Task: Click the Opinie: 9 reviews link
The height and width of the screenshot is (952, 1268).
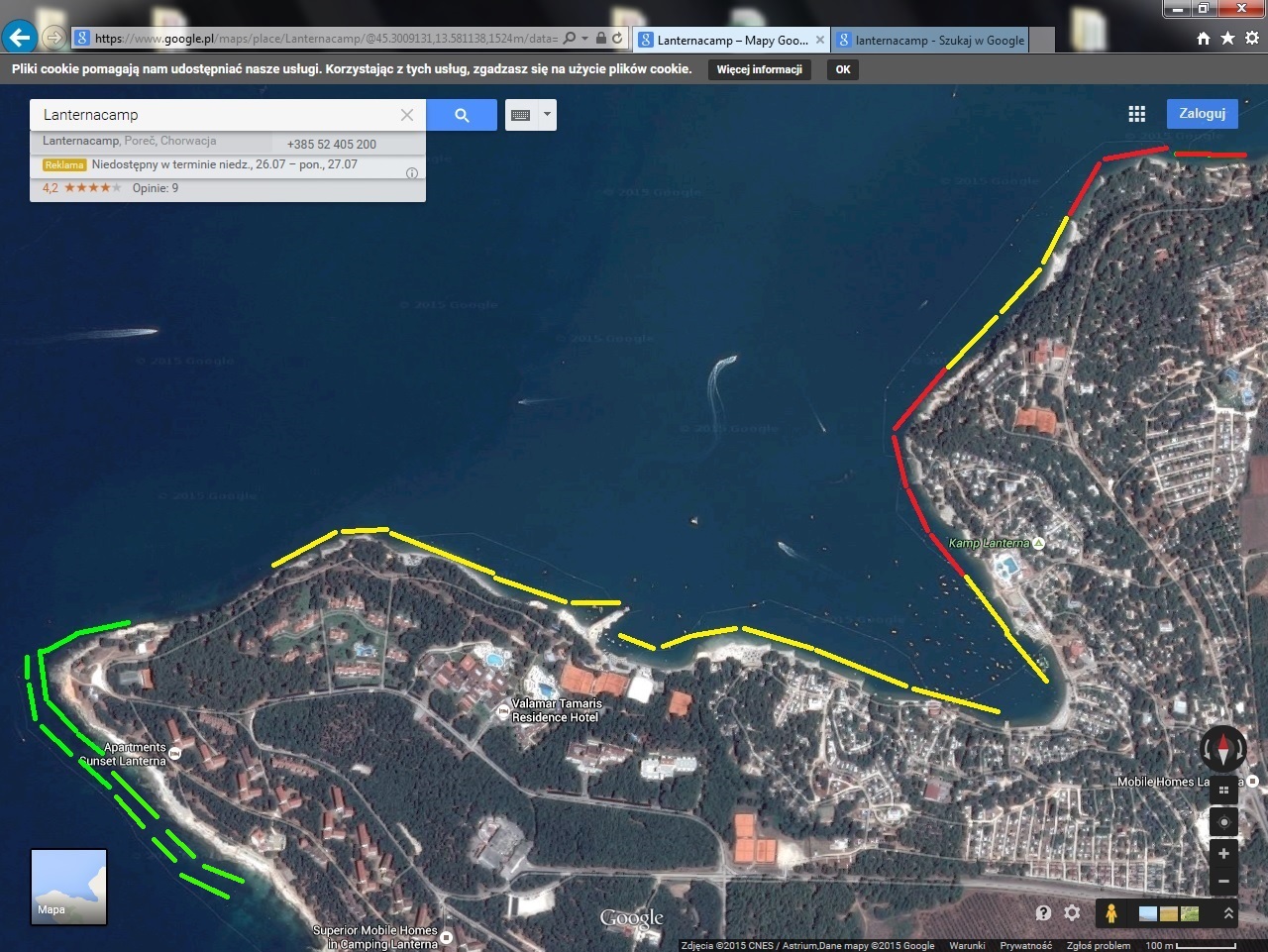Action: pos(156,188)
